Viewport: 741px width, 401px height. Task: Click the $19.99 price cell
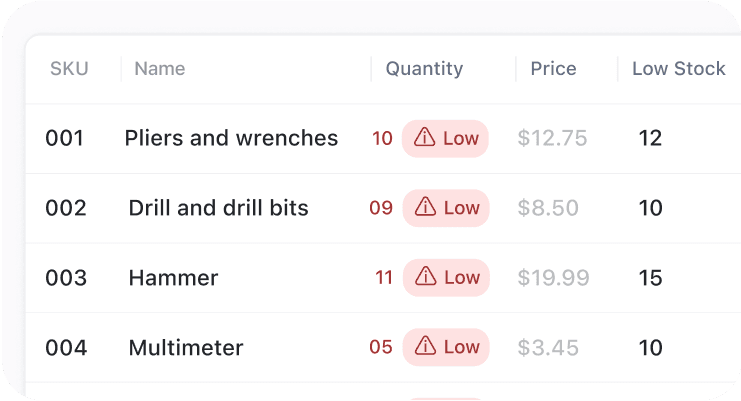pyautogui.click(x=553, y=278)
